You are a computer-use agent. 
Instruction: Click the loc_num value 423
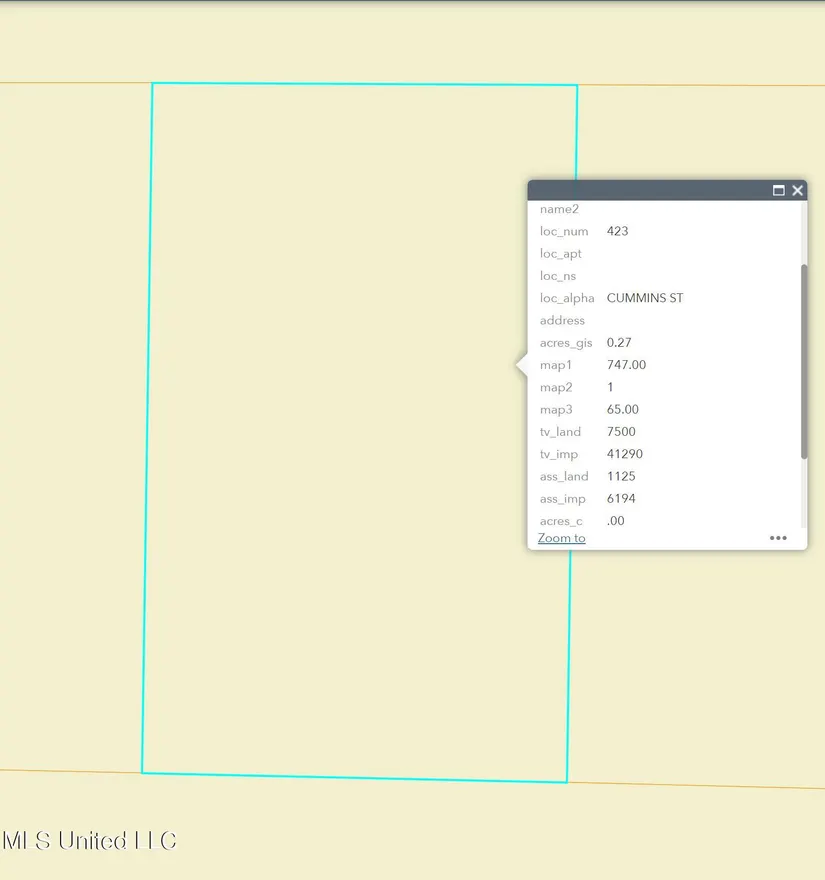pyautogui.click(x=617, y=231)
